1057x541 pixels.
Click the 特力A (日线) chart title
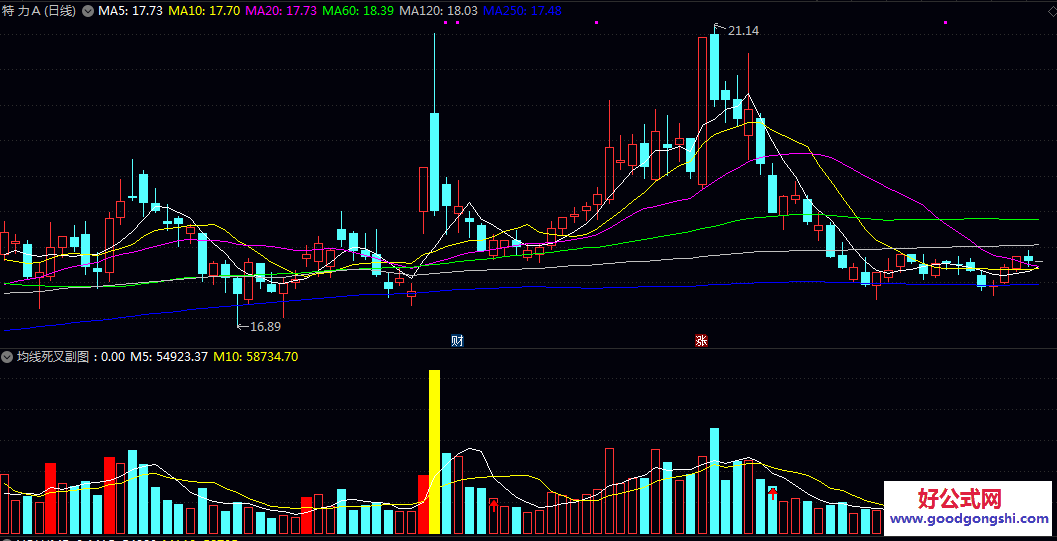coord(40,11)
